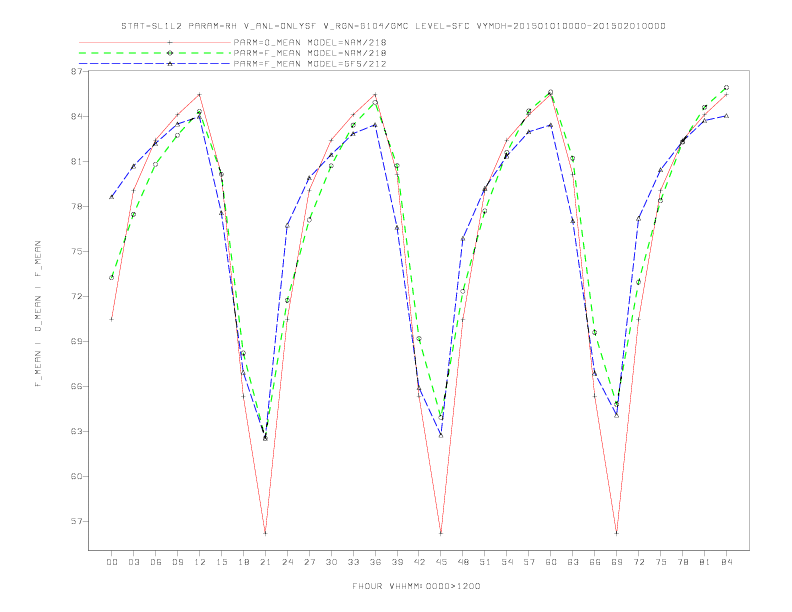This screenshot has width=792, height=612.
Task: Click the plus marker on the red legend line
Action: (x=170, y=42)
